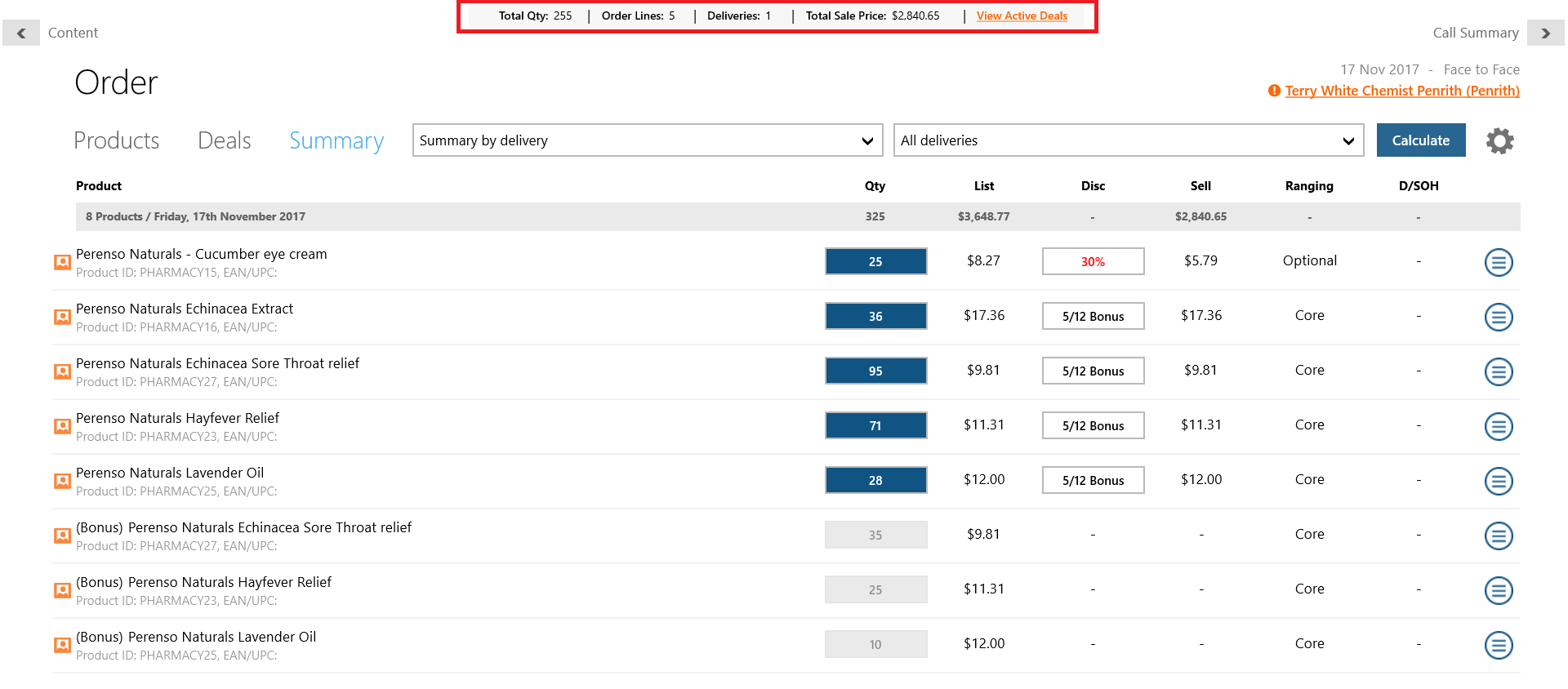Edit quantity 25 for Cucumber eye cream
This screenshot has height=689, width=1568.
pos(875,261)
